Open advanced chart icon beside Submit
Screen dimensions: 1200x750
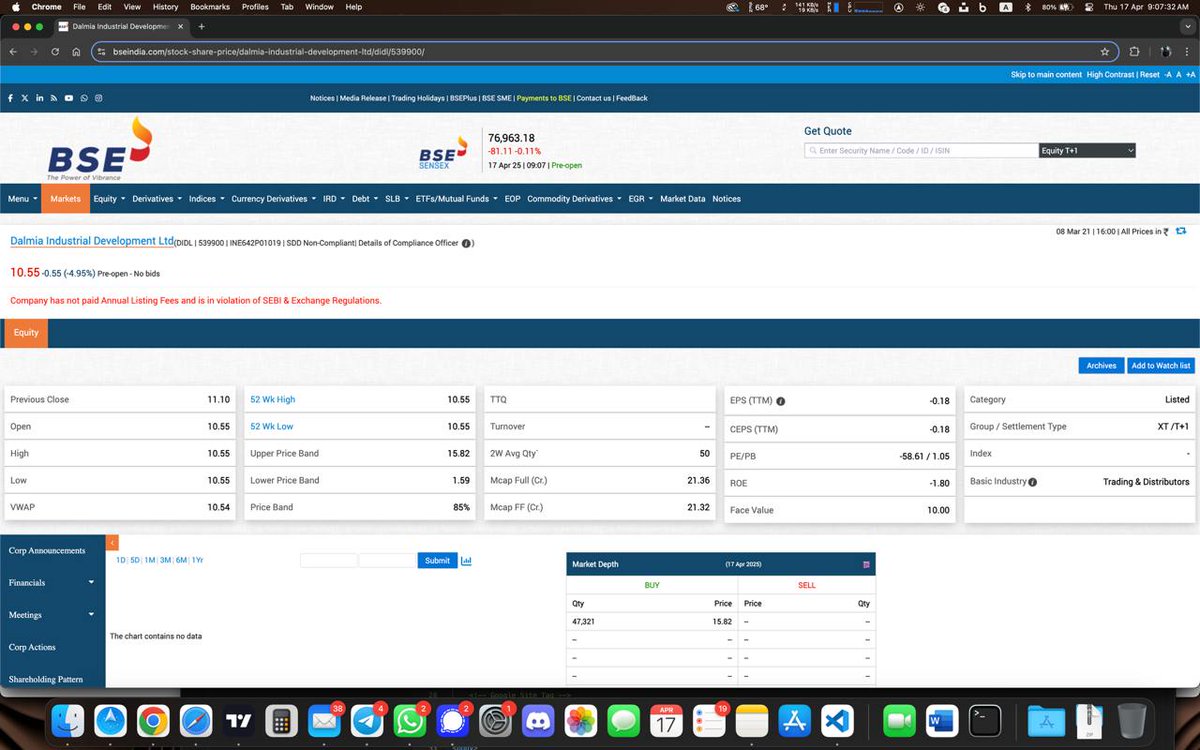point(466,560)
